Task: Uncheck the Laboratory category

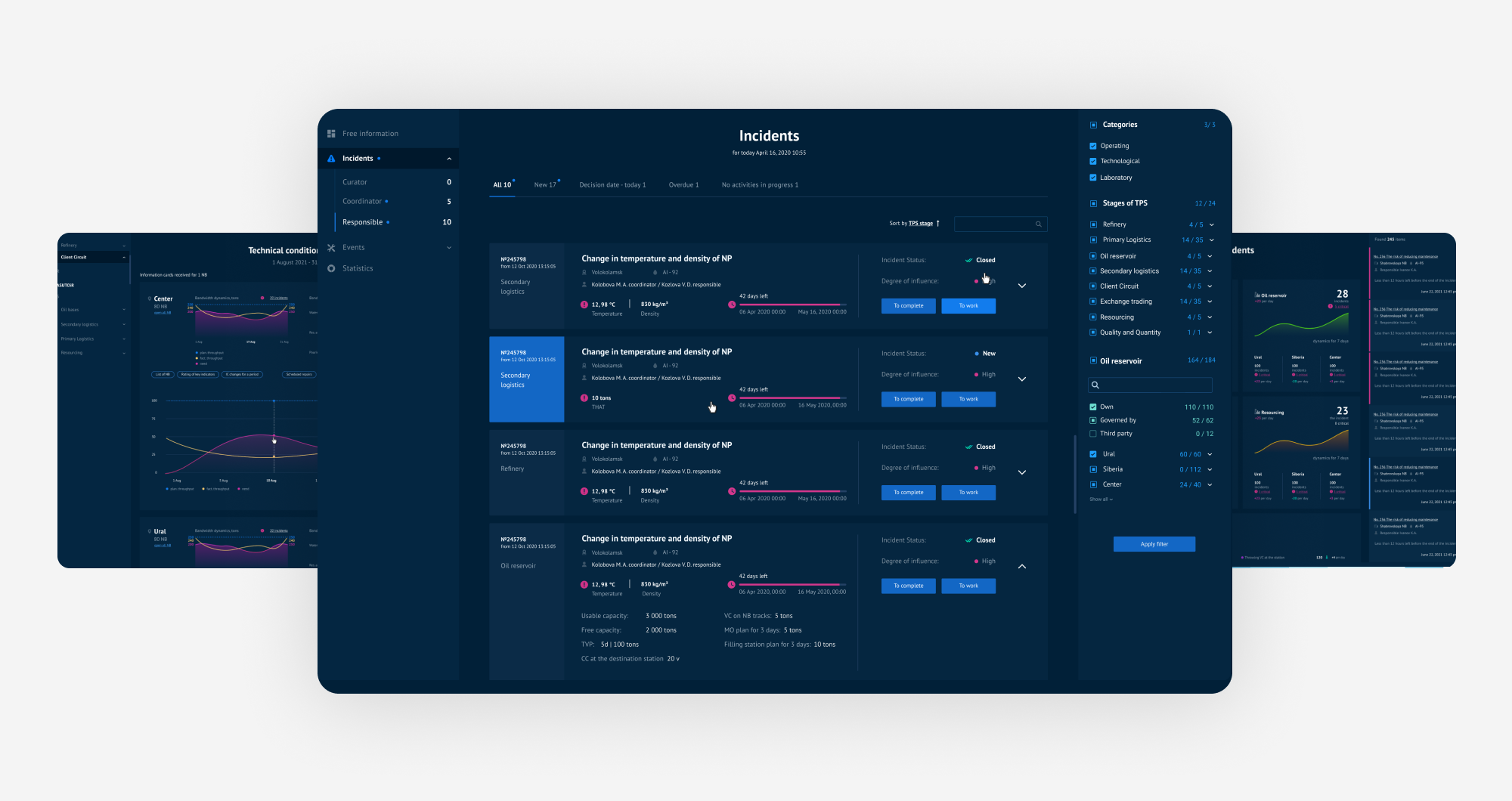Action: 1093,178
